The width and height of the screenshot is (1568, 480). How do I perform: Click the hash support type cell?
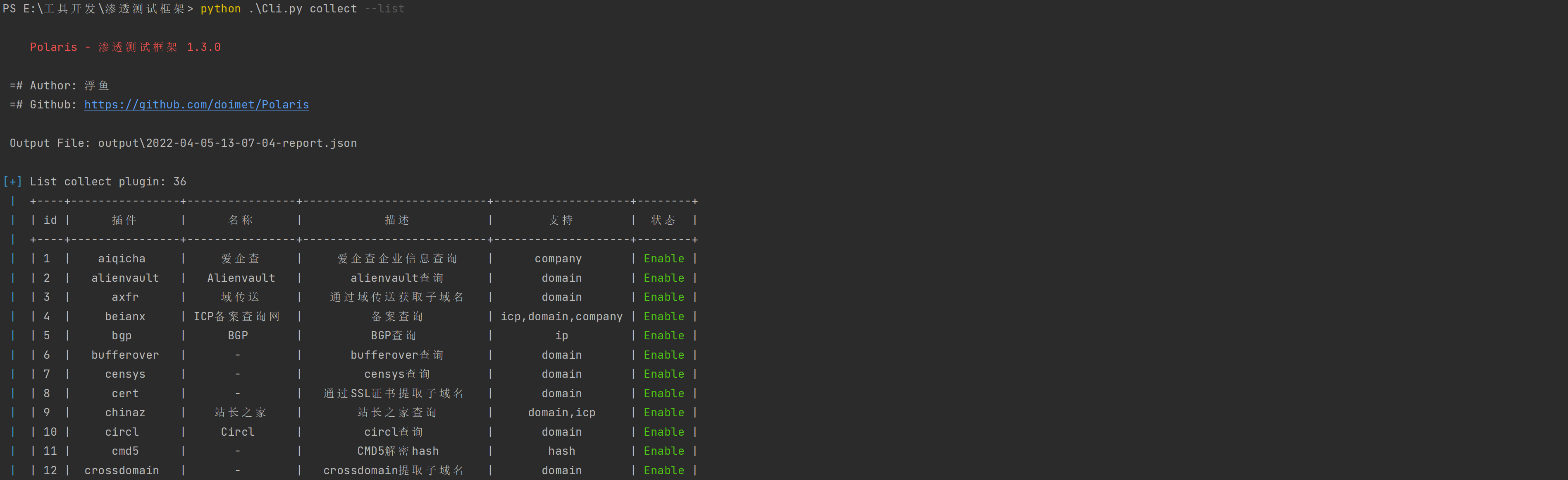(x=561, y=451)
